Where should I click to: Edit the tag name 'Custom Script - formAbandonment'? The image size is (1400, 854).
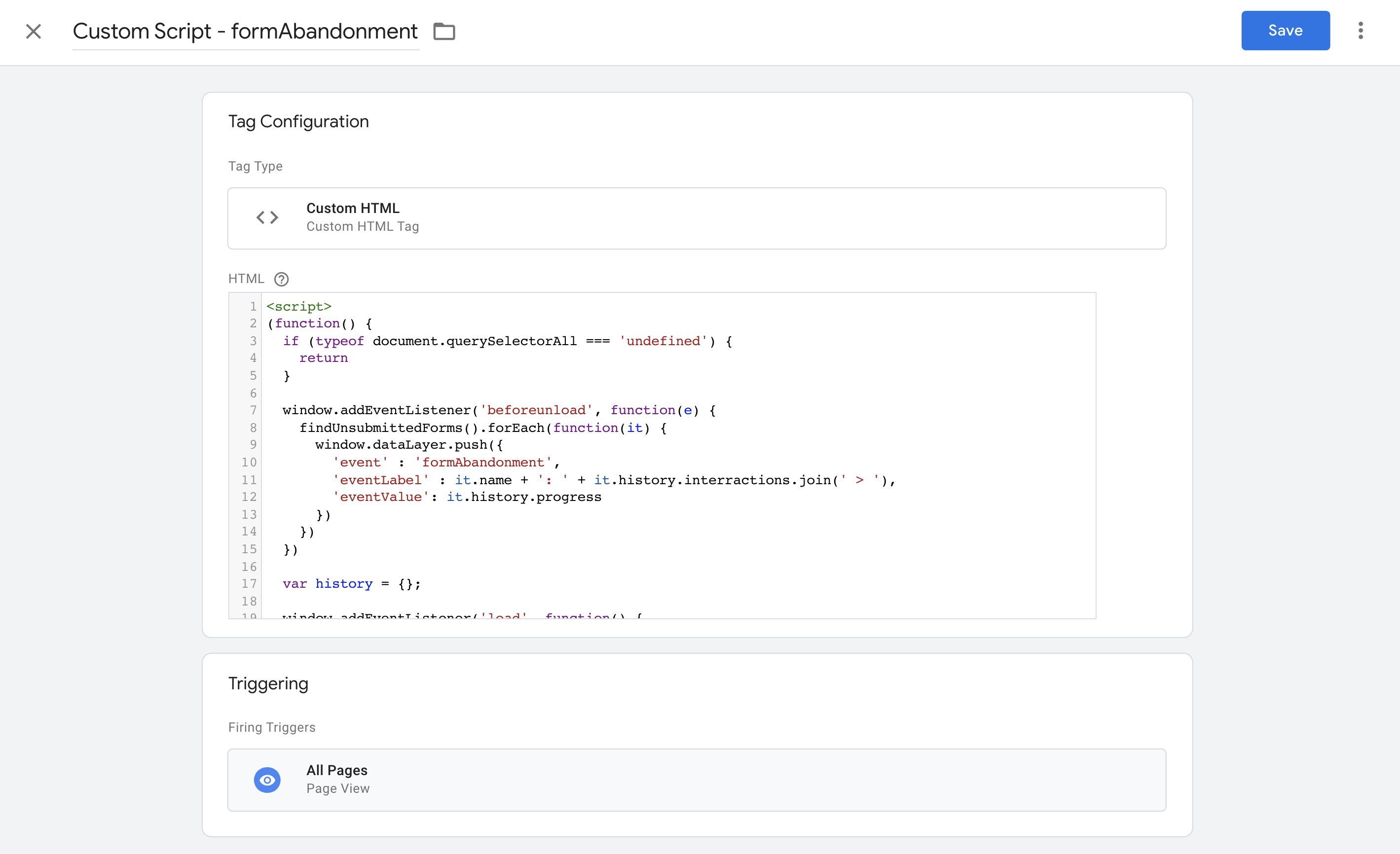pyautogui.click(x=246, y=31)
